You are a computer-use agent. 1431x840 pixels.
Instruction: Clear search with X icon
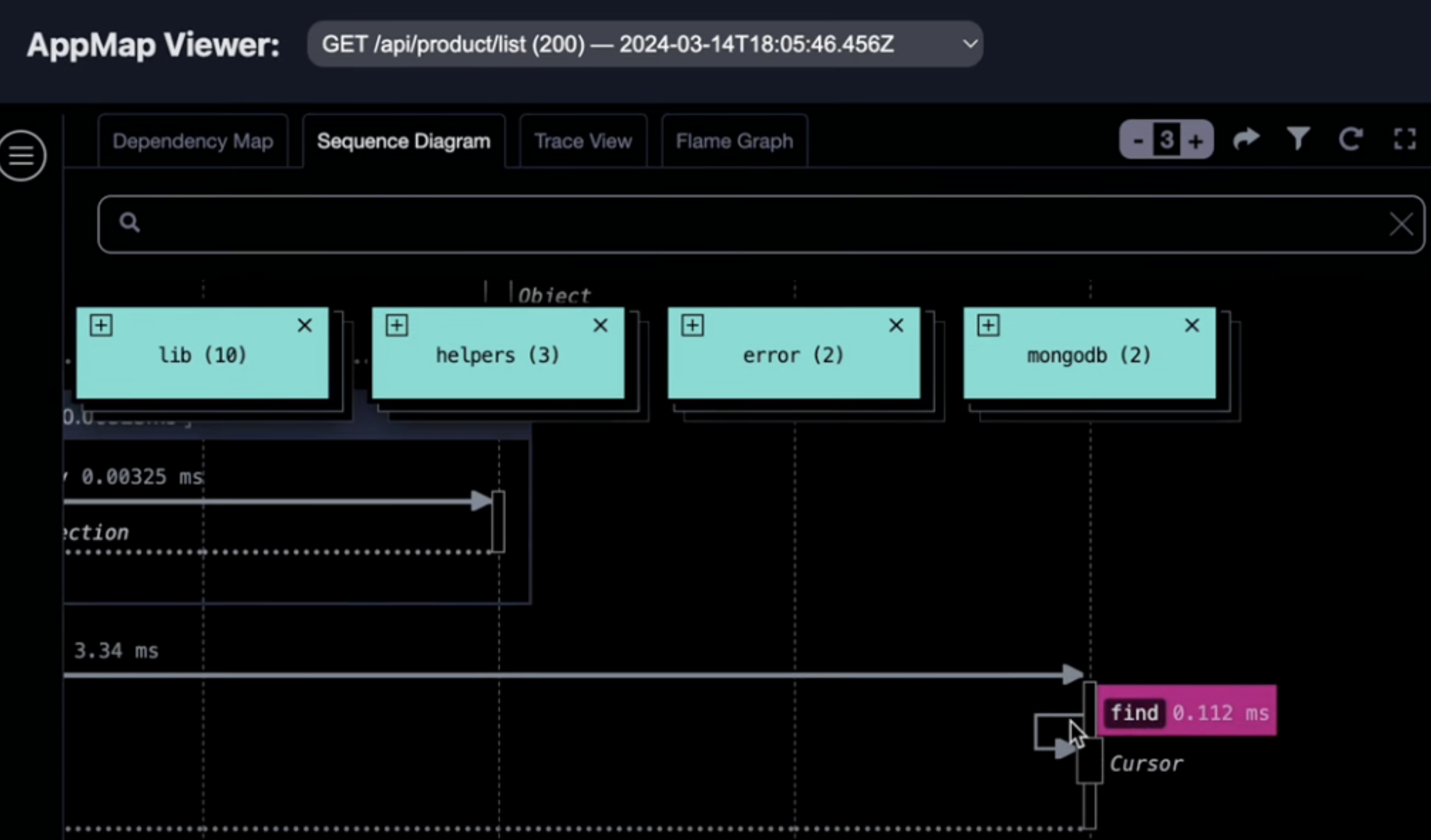coord(1400,225)
